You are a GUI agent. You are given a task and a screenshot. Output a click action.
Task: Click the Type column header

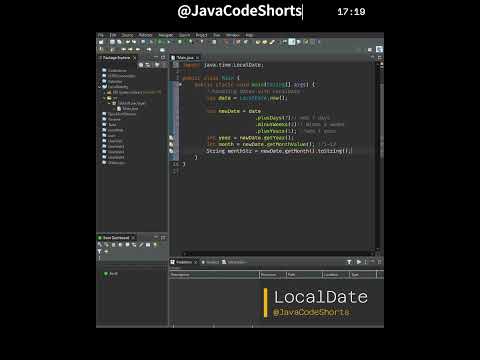click(x=363, y=275)
